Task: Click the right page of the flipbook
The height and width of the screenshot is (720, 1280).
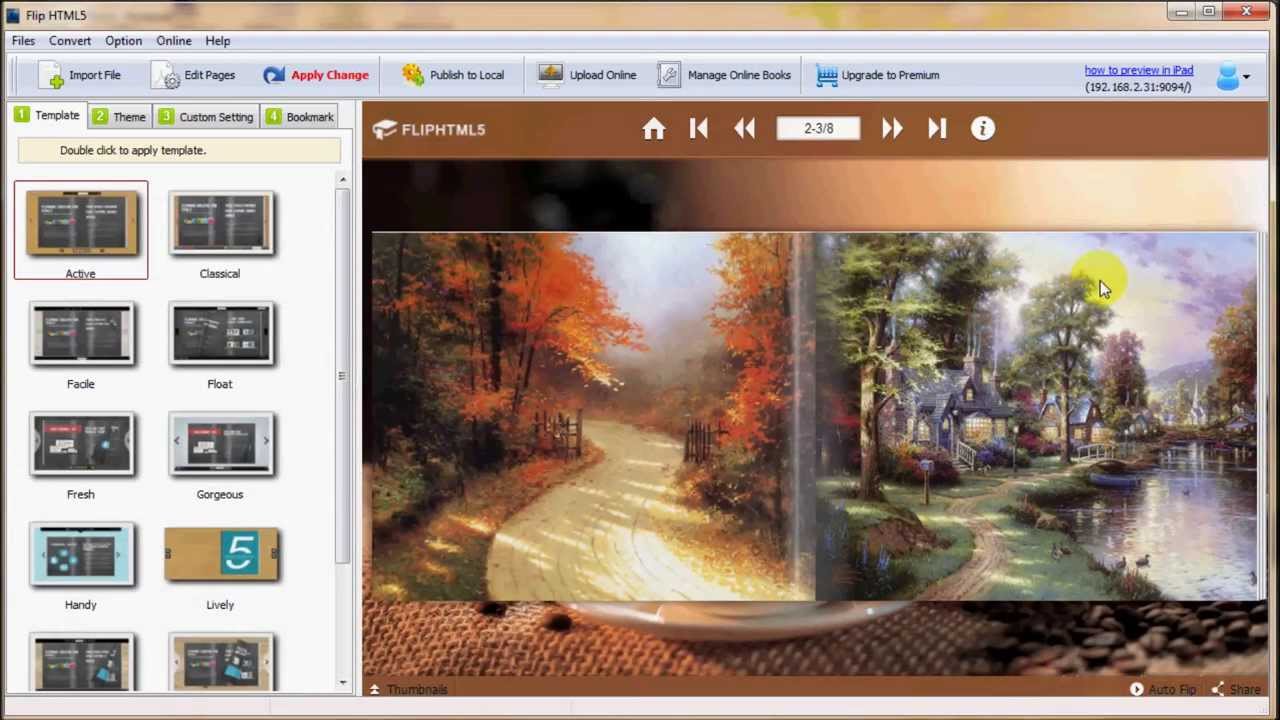Action: click(1036, 416)
